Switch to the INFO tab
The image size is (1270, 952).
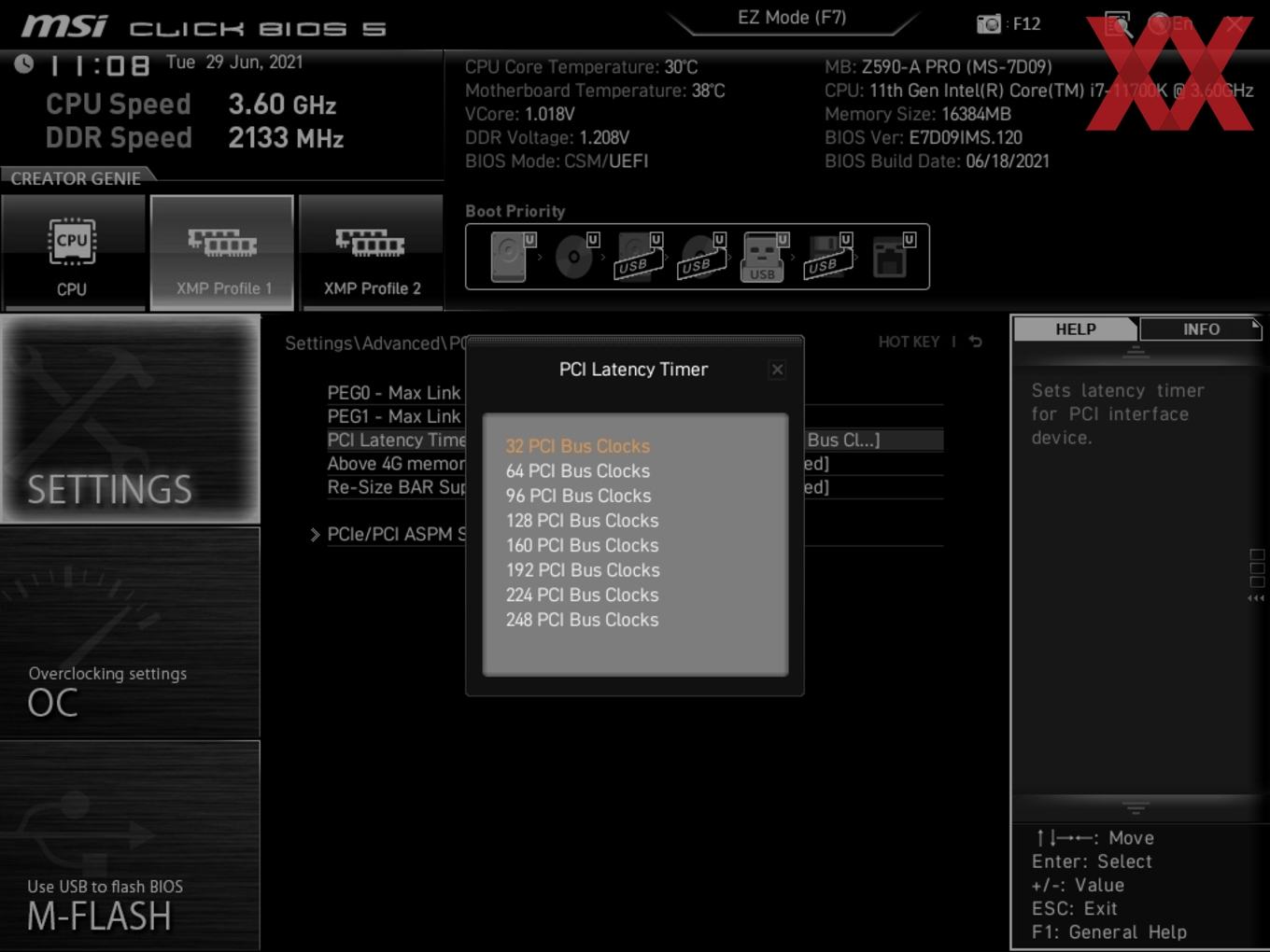(x=1201, y=329)
